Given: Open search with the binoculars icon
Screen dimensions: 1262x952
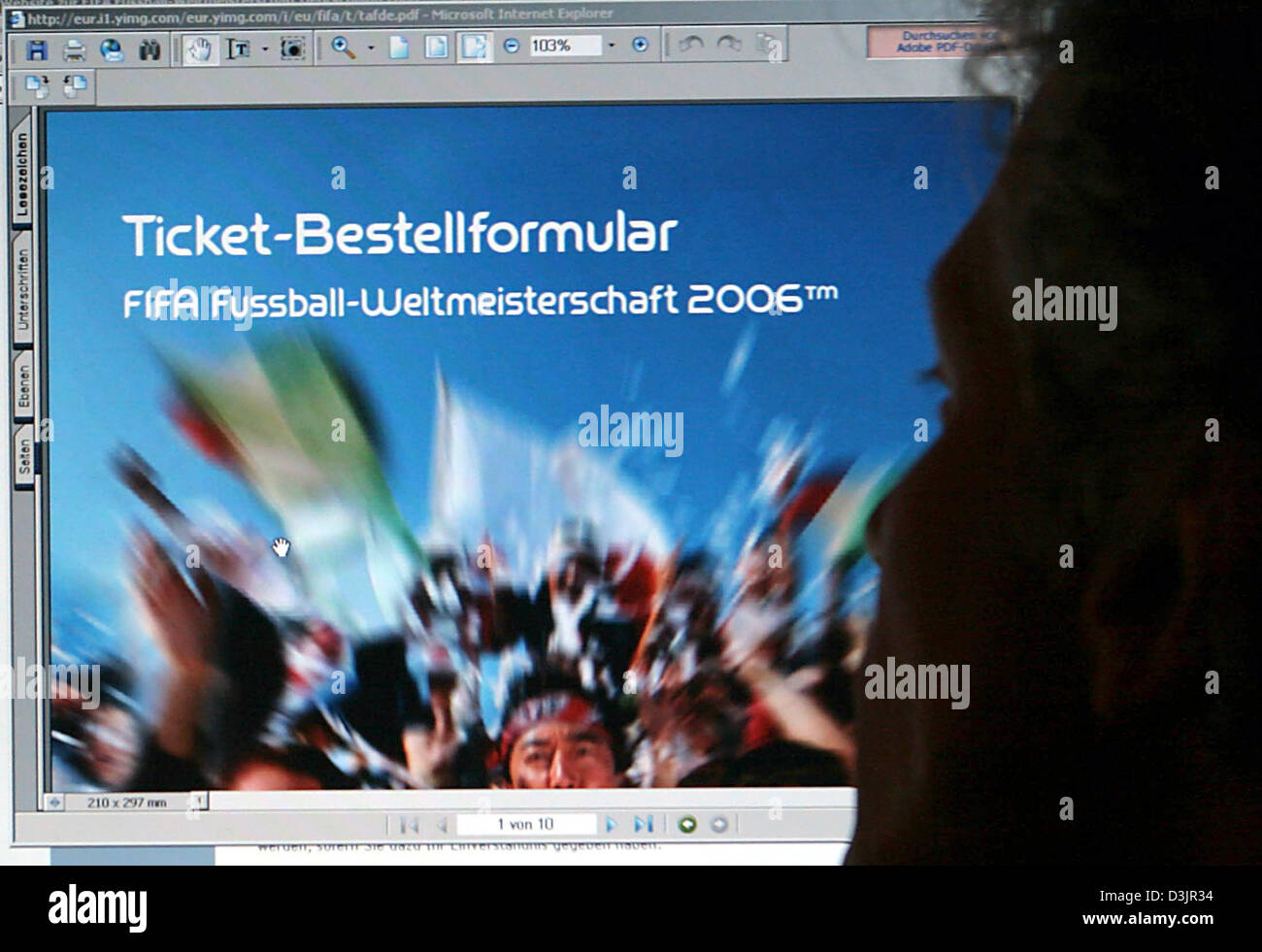Looking at the screenshot, I should click(149, 49).
